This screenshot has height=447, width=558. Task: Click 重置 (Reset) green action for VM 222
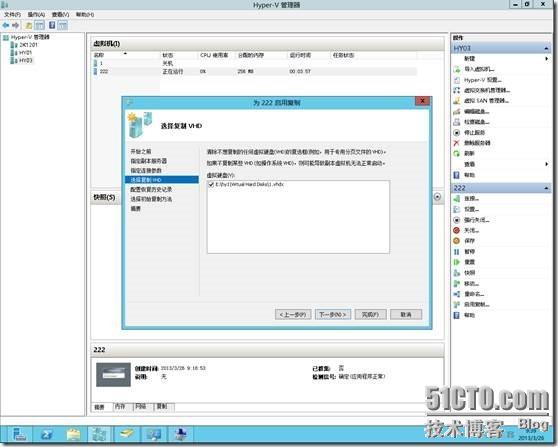click(x=469, y=262)
